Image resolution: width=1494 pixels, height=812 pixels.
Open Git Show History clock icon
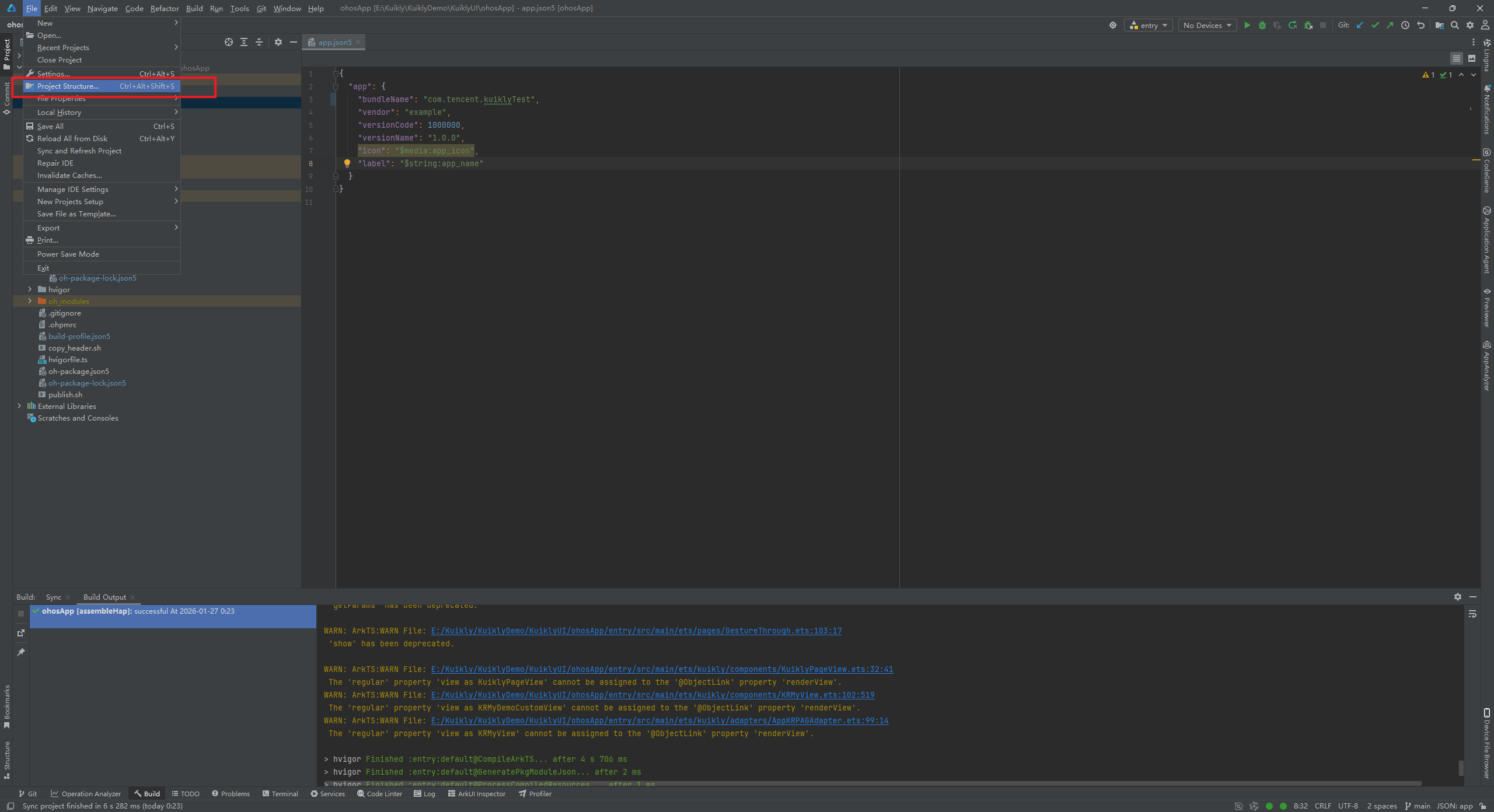pos(1405,25)
